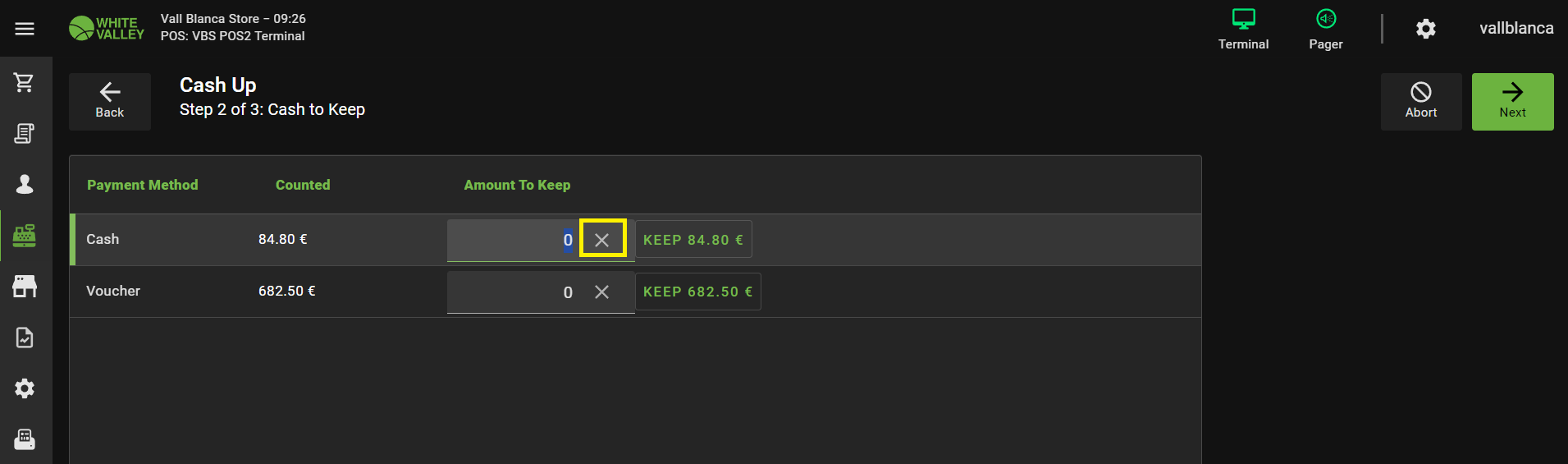Open the store sidebar icon

(x=25, y=287)
